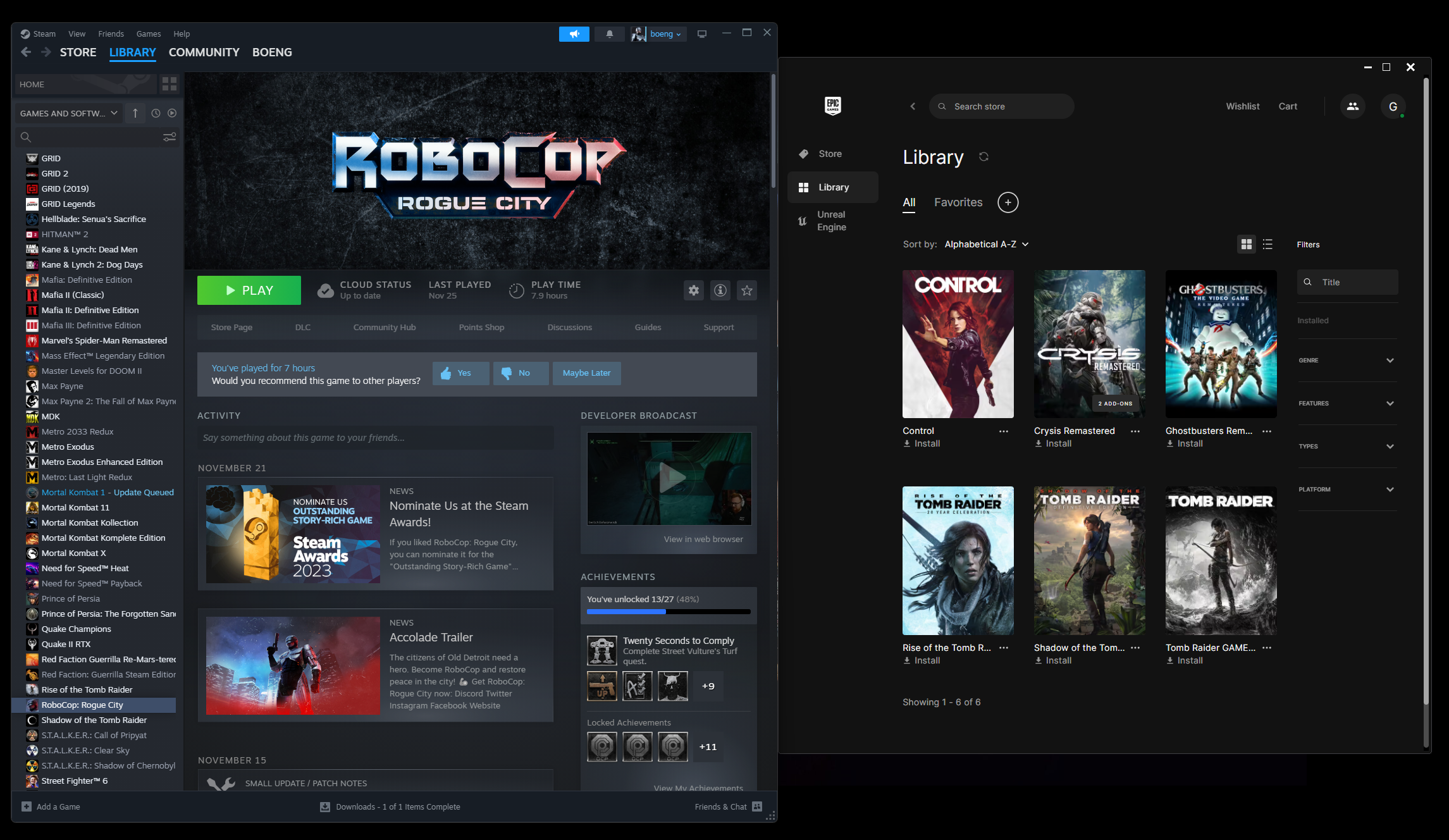Switch to Steam COMMUNITY tab
Image resolution: width=1449 pixels, height=840 pixels.
tap(204, 52)
